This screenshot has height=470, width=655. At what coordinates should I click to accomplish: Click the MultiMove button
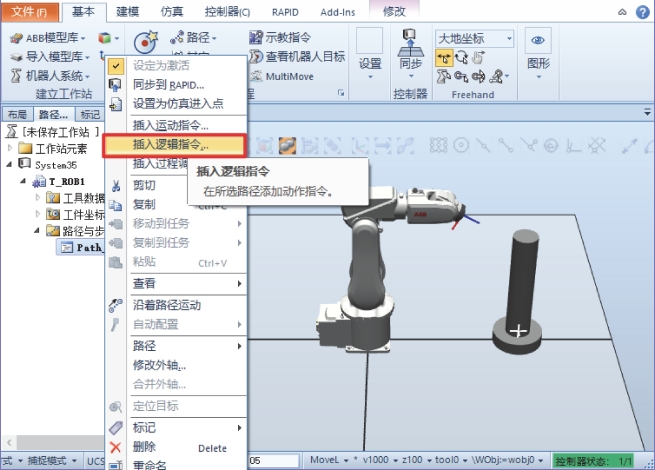point(282,76)
